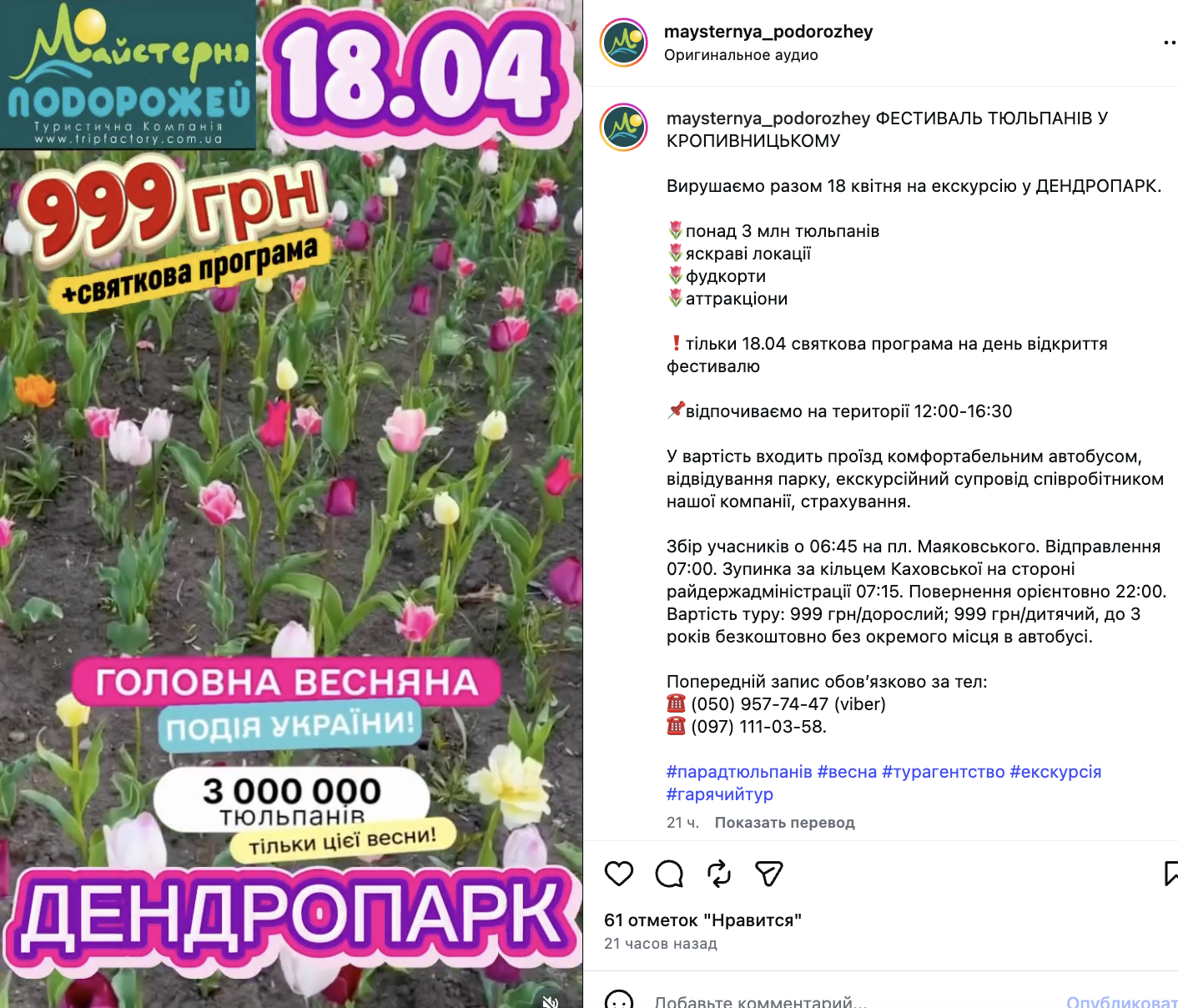Open the maysternya_podorozhey username in header
Screen dimensions: 1178x1008
[x=768, y=32]
